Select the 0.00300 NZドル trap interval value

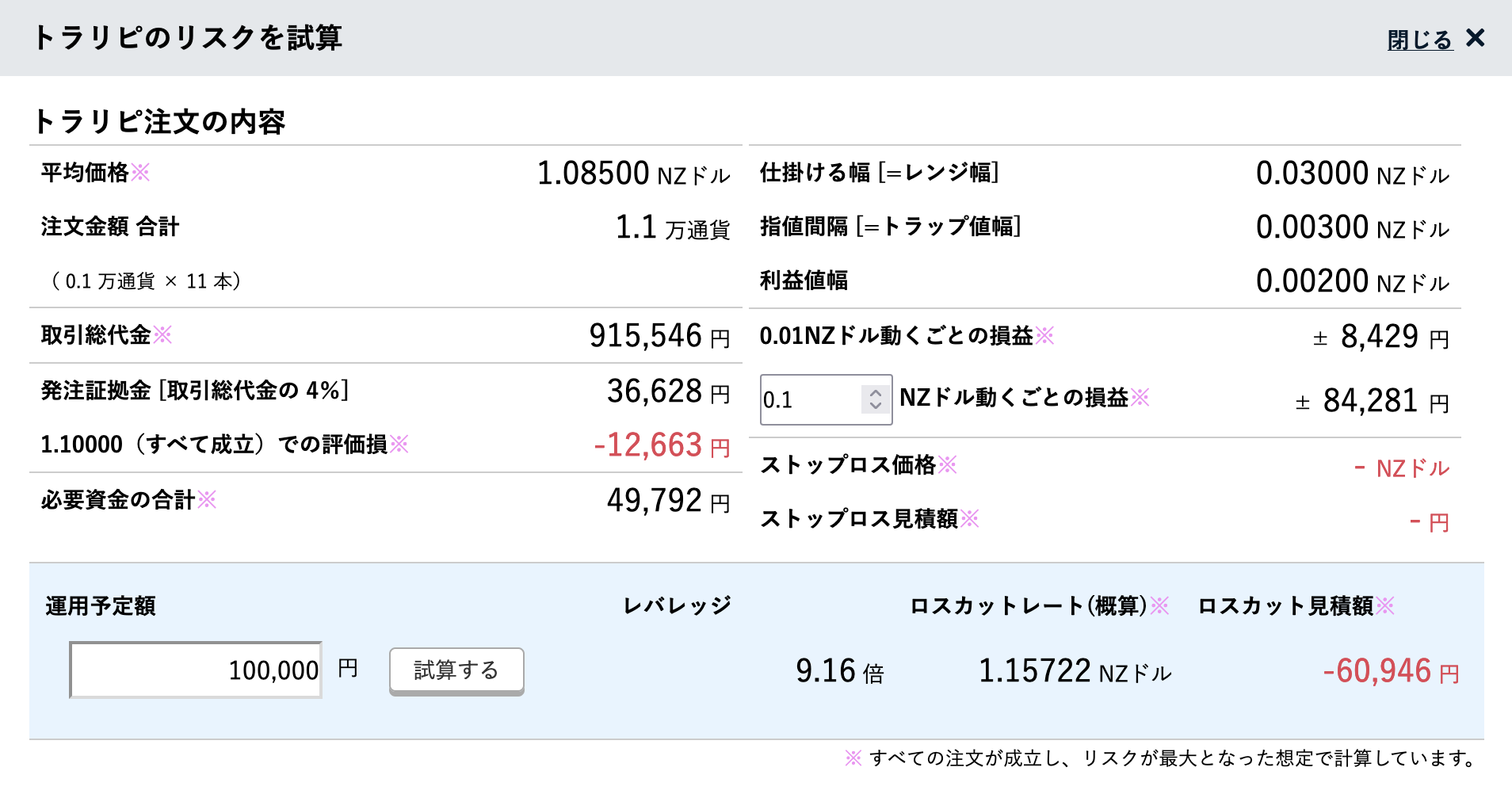tap(1353, 227)
